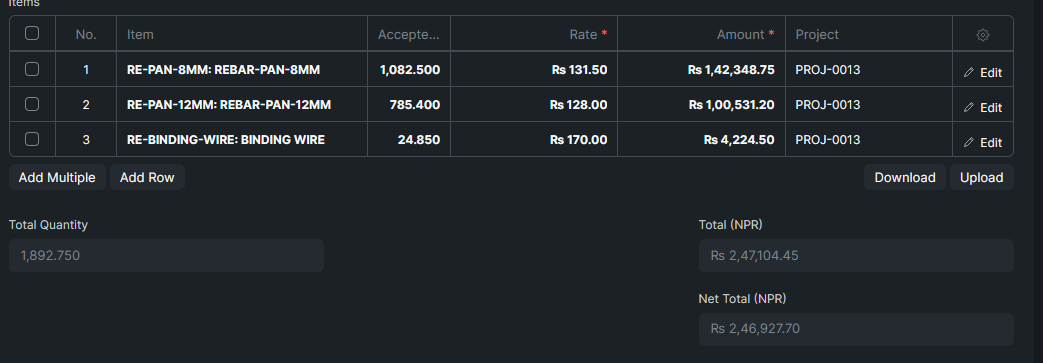Click Rs 131.50 rate cell
The image size is (1043, 363).
(x=534, y=69)
